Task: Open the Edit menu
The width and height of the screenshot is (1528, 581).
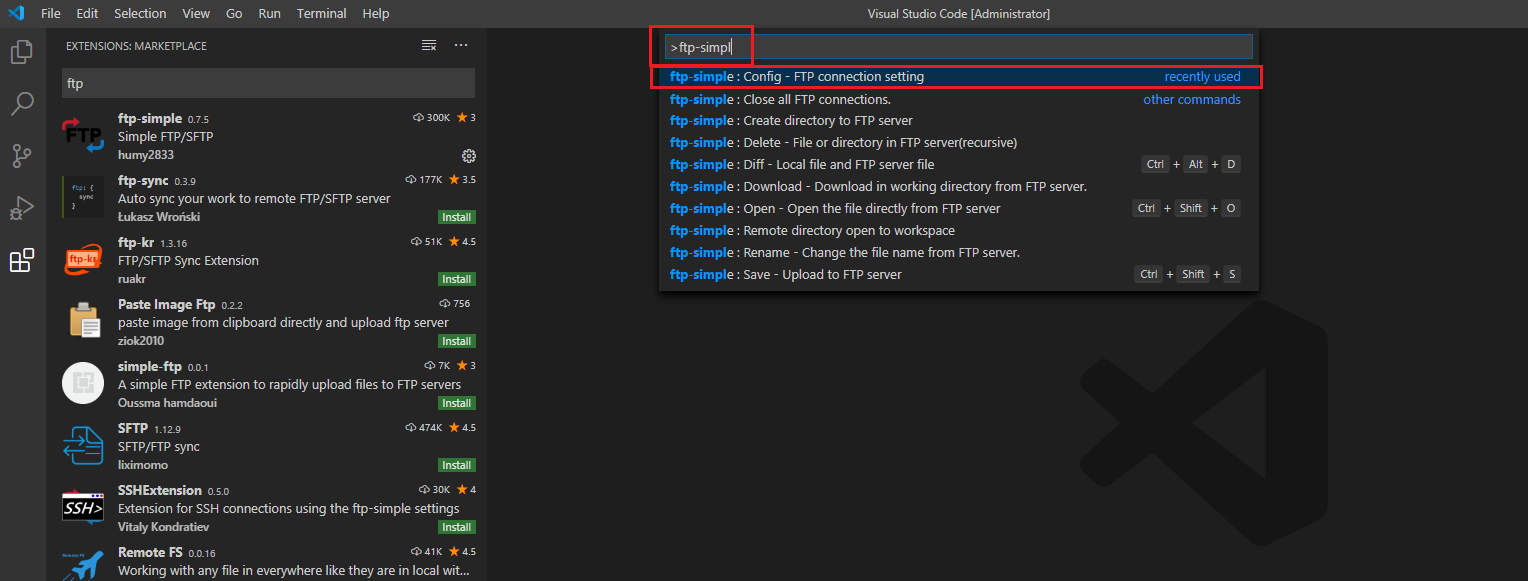Action: click(x=87, y=14)
